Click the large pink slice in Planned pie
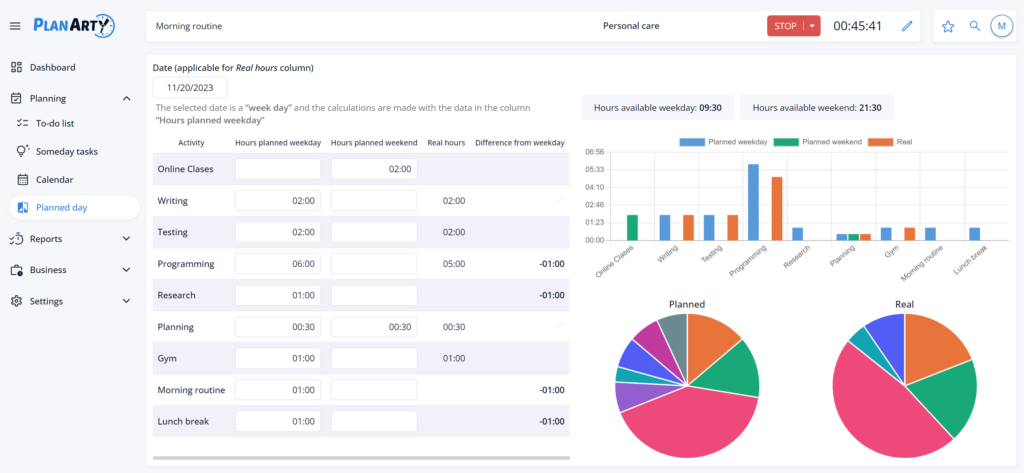 [690, 420]
